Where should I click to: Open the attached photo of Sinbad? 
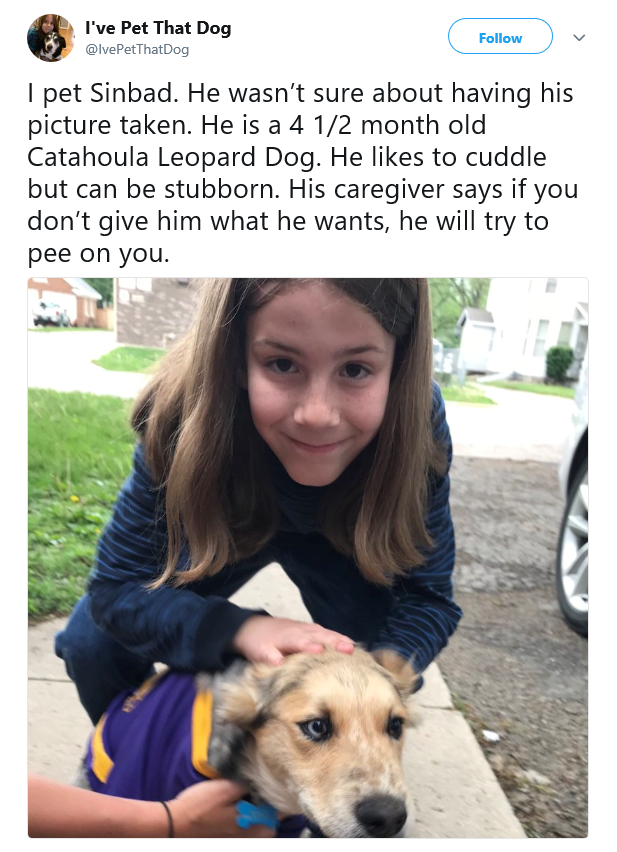[x=308, y=557]
